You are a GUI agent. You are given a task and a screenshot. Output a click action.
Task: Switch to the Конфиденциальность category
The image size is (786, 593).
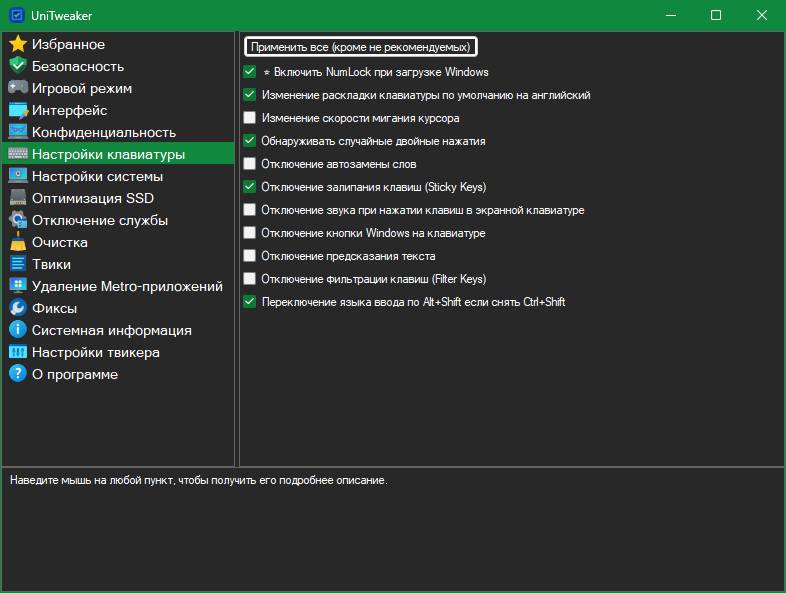[x=103, y=132]
